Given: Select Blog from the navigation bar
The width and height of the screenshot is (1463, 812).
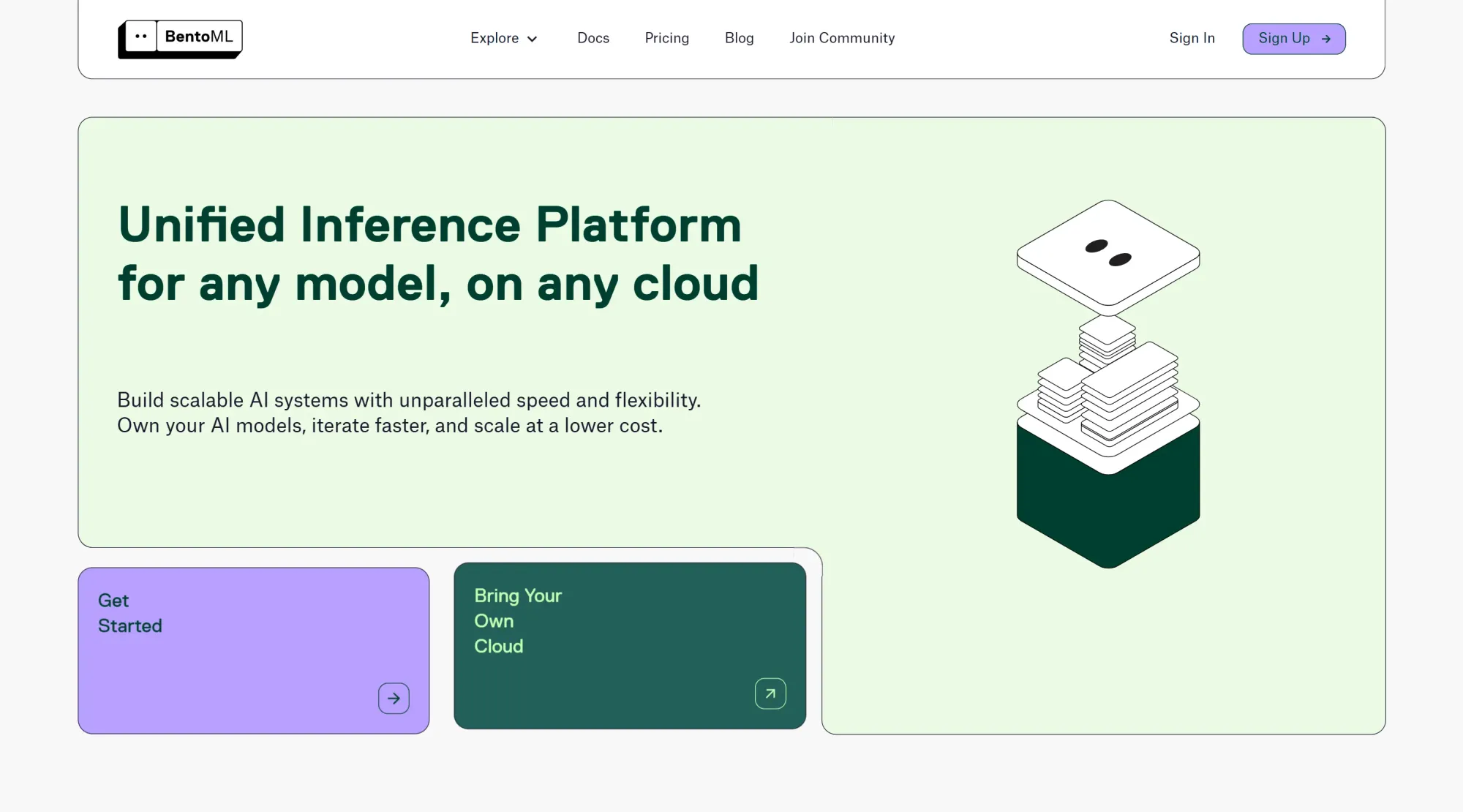Looking at the screenshot, I should point(739,37).
